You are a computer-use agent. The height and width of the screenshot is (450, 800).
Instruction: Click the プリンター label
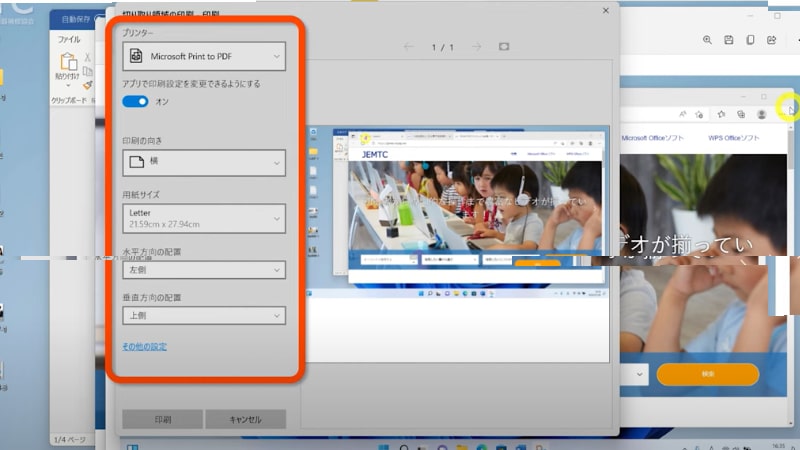(x=138, y=33)
